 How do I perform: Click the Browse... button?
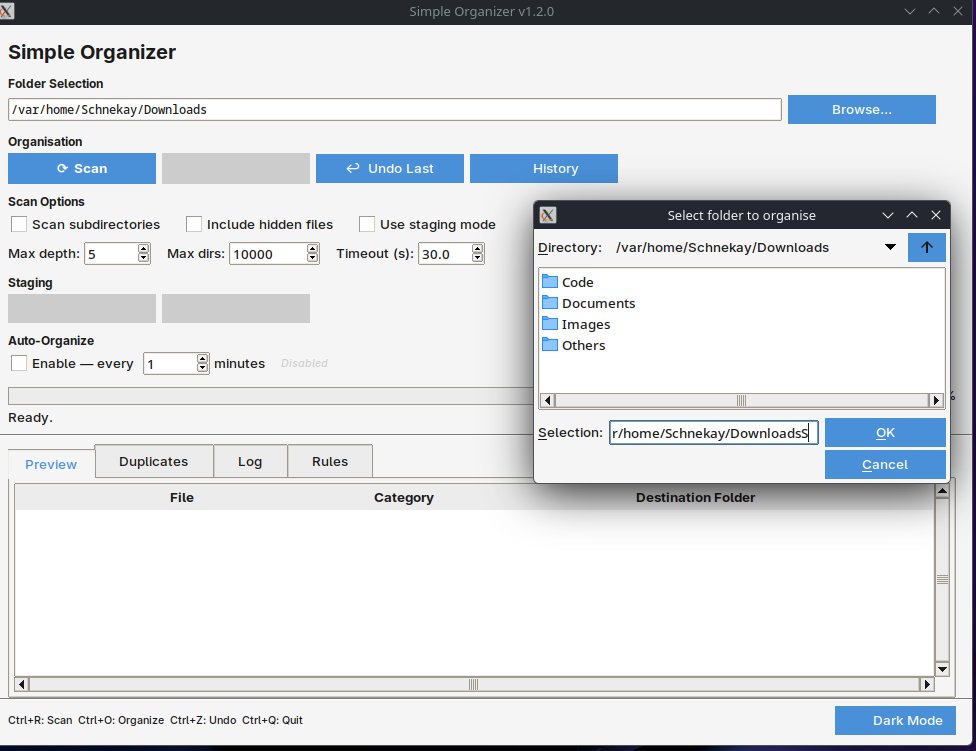(861, 110)
